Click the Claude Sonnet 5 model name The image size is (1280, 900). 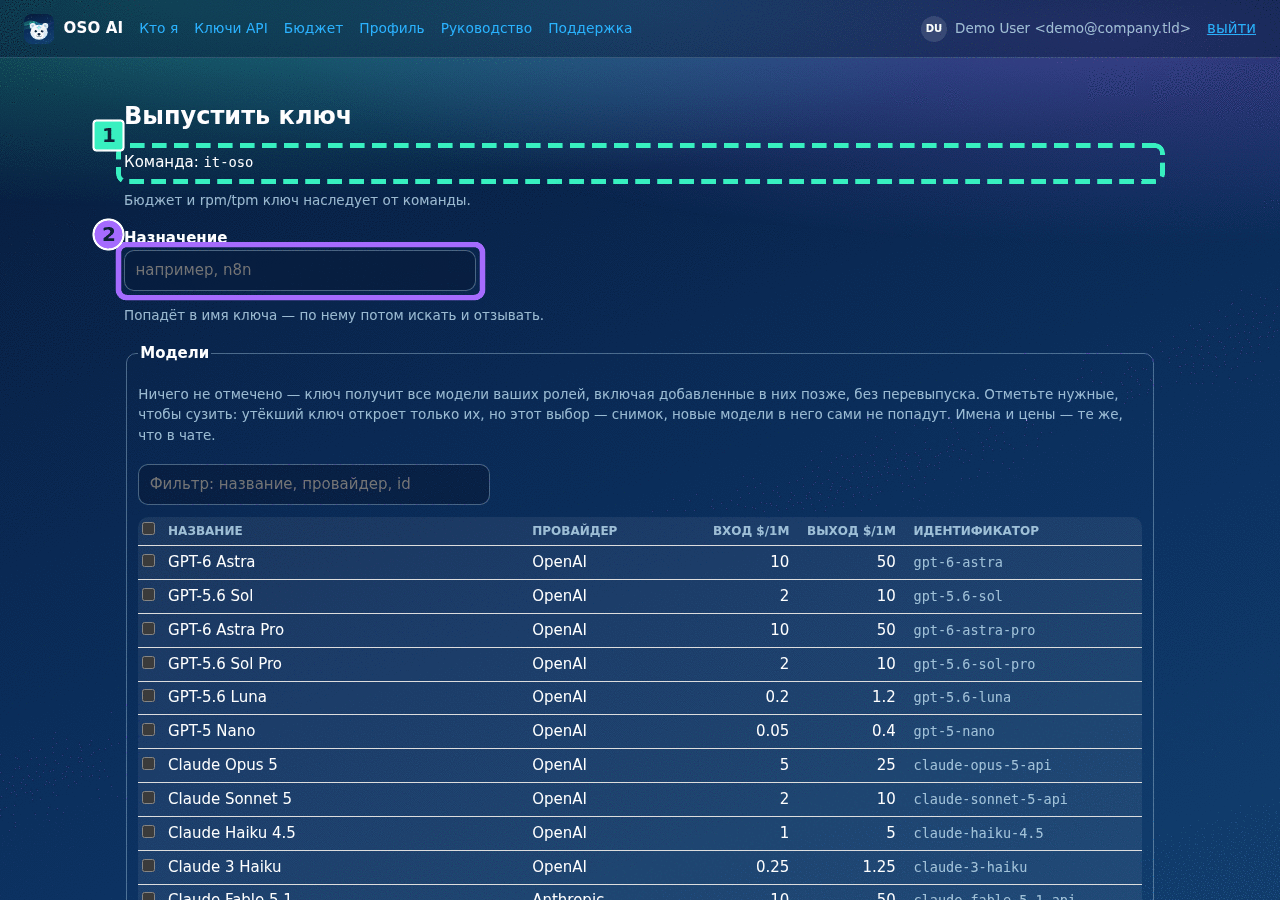pyautogui.click(x=230, y=799)
